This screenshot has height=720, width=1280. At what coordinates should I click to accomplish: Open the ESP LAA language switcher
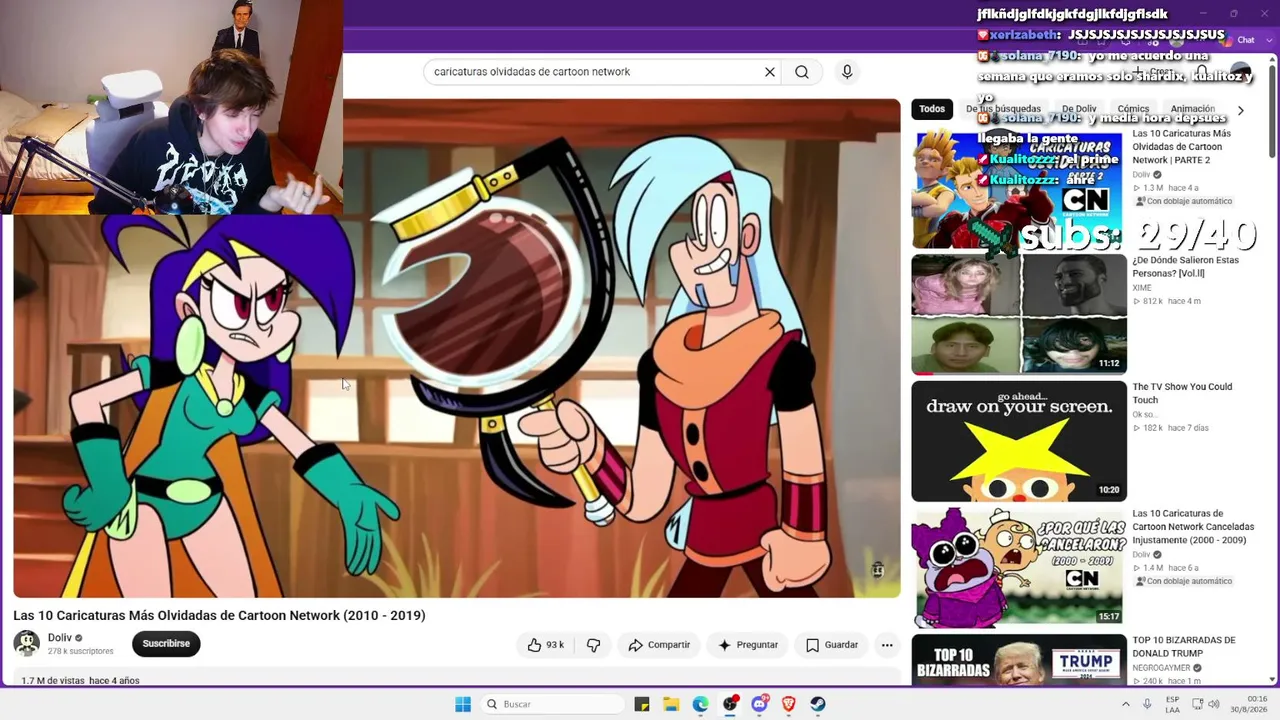pyautogui.click(x=1172, y=704)
